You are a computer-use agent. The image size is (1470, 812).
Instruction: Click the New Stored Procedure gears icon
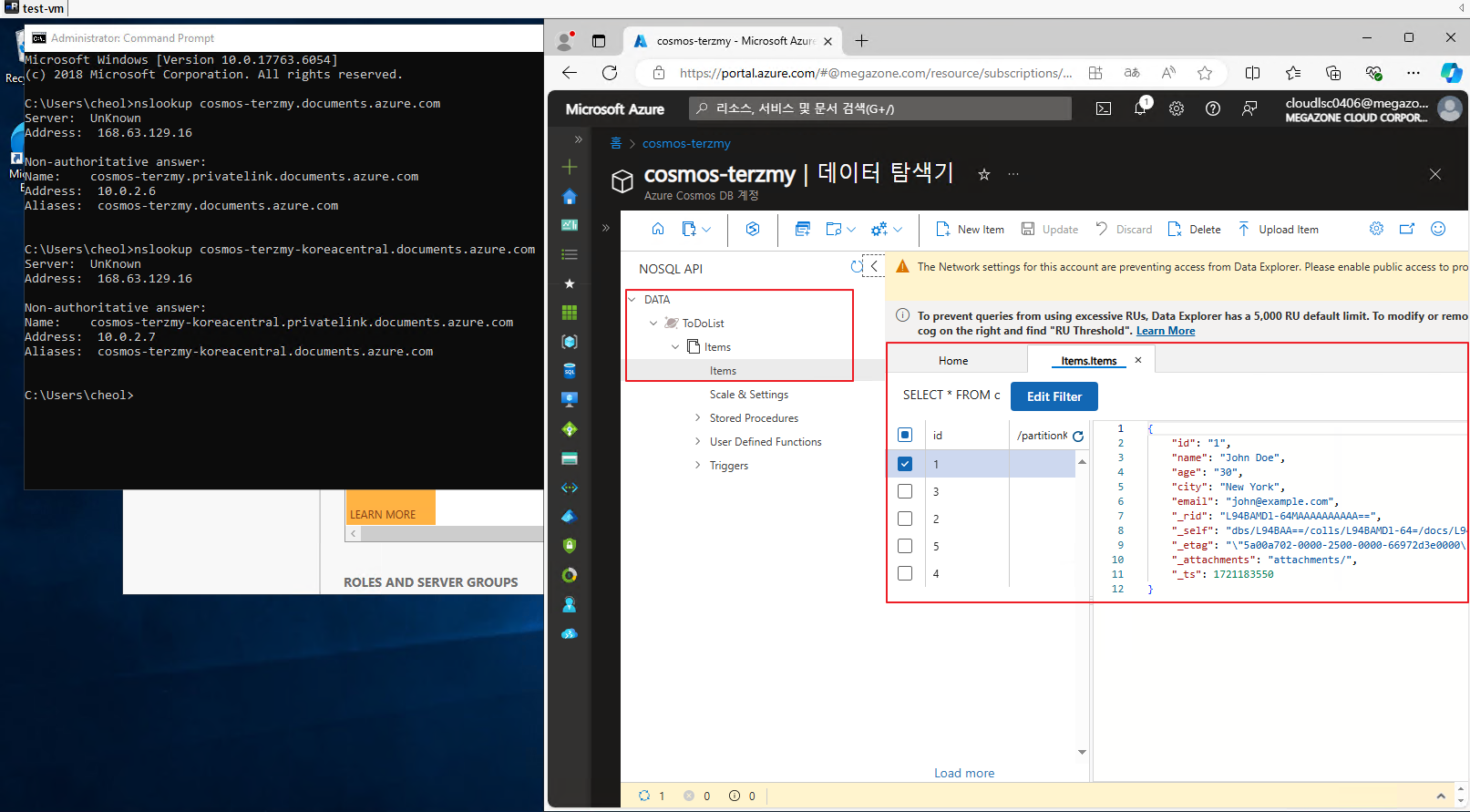(x=879, y=229)
